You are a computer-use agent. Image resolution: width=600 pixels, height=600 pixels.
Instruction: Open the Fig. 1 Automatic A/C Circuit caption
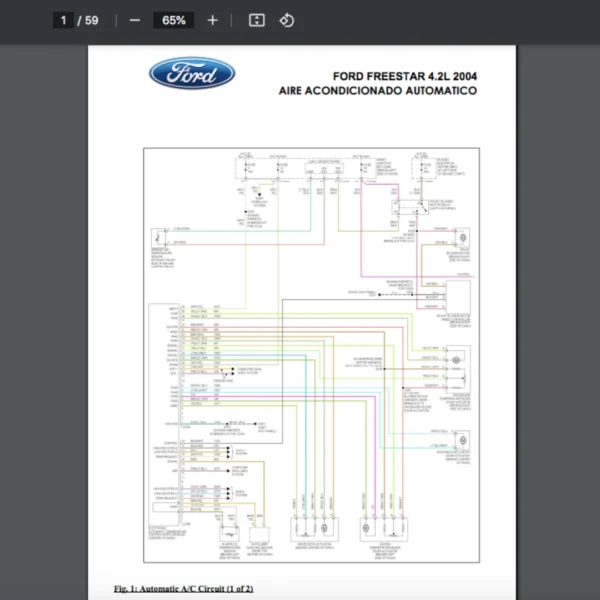tap(184, 588)
